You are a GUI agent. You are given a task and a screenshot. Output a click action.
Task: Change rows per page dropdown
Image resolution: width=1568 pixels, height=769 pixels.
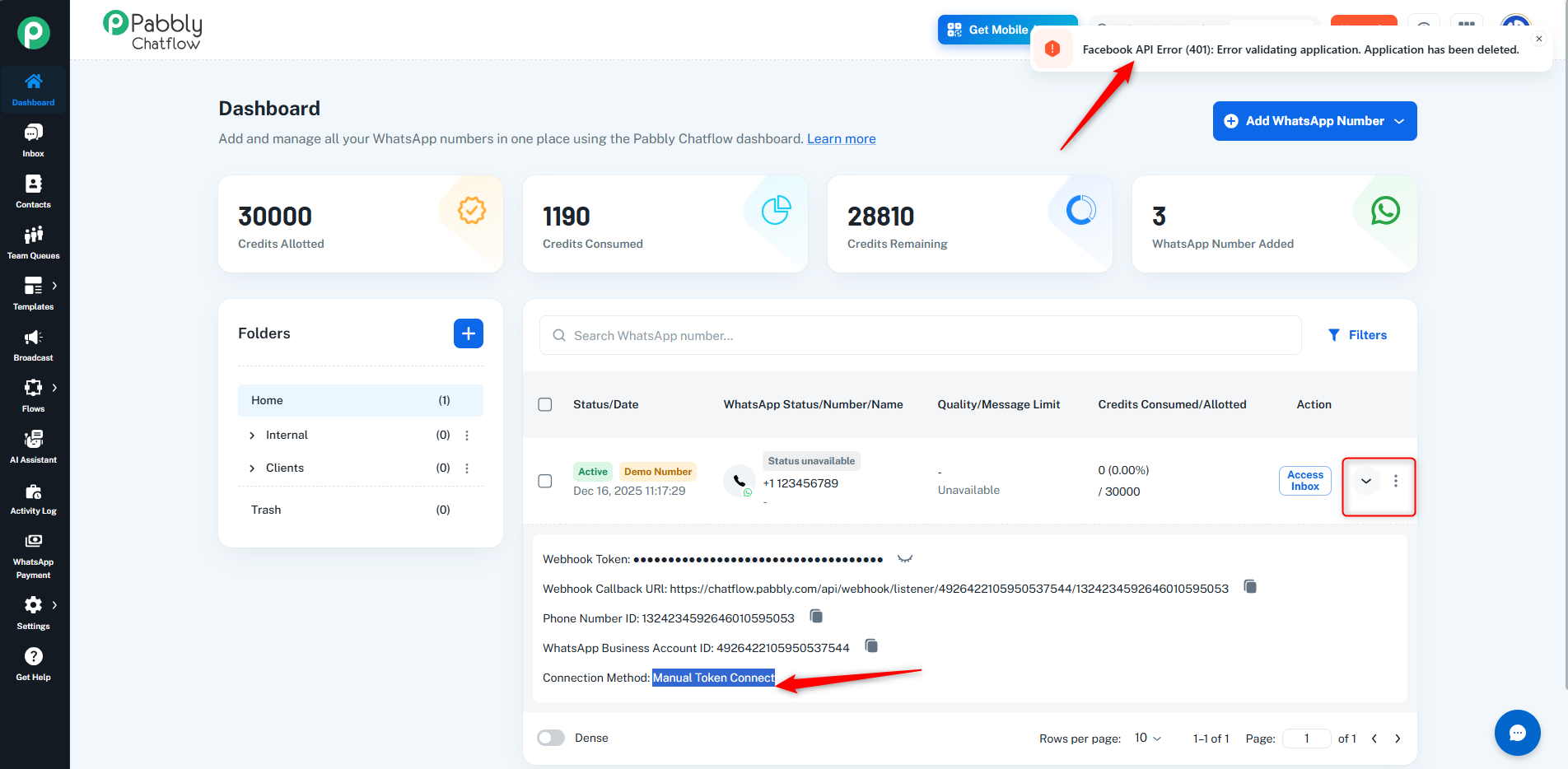click(x=1148, y=738)
